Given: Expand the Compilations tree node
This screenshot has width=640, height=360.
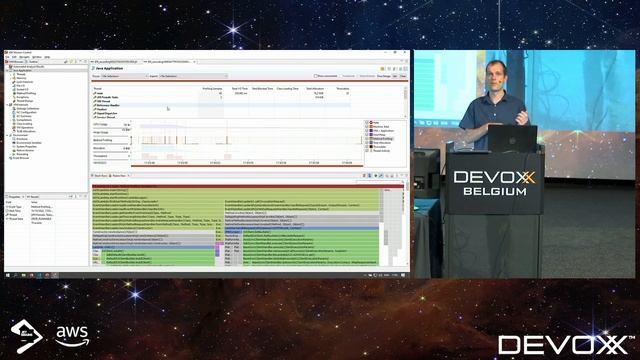Looking at the screenshot, I should click(11, 120).
